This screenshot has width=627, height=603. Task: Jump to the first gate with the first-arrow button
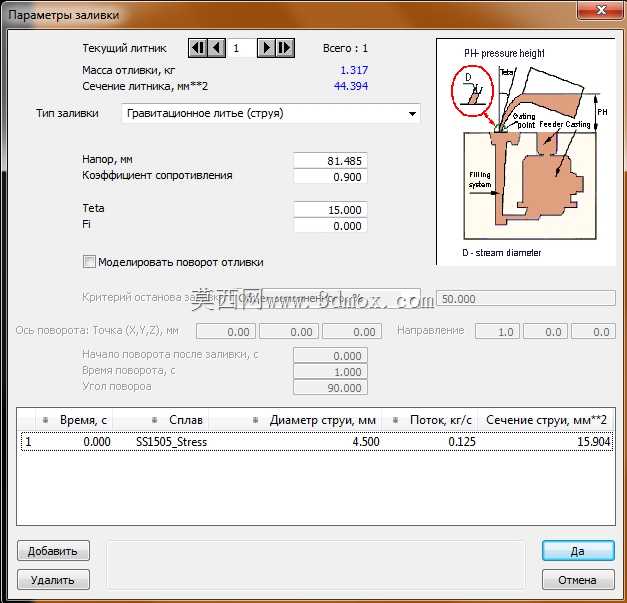198,48
